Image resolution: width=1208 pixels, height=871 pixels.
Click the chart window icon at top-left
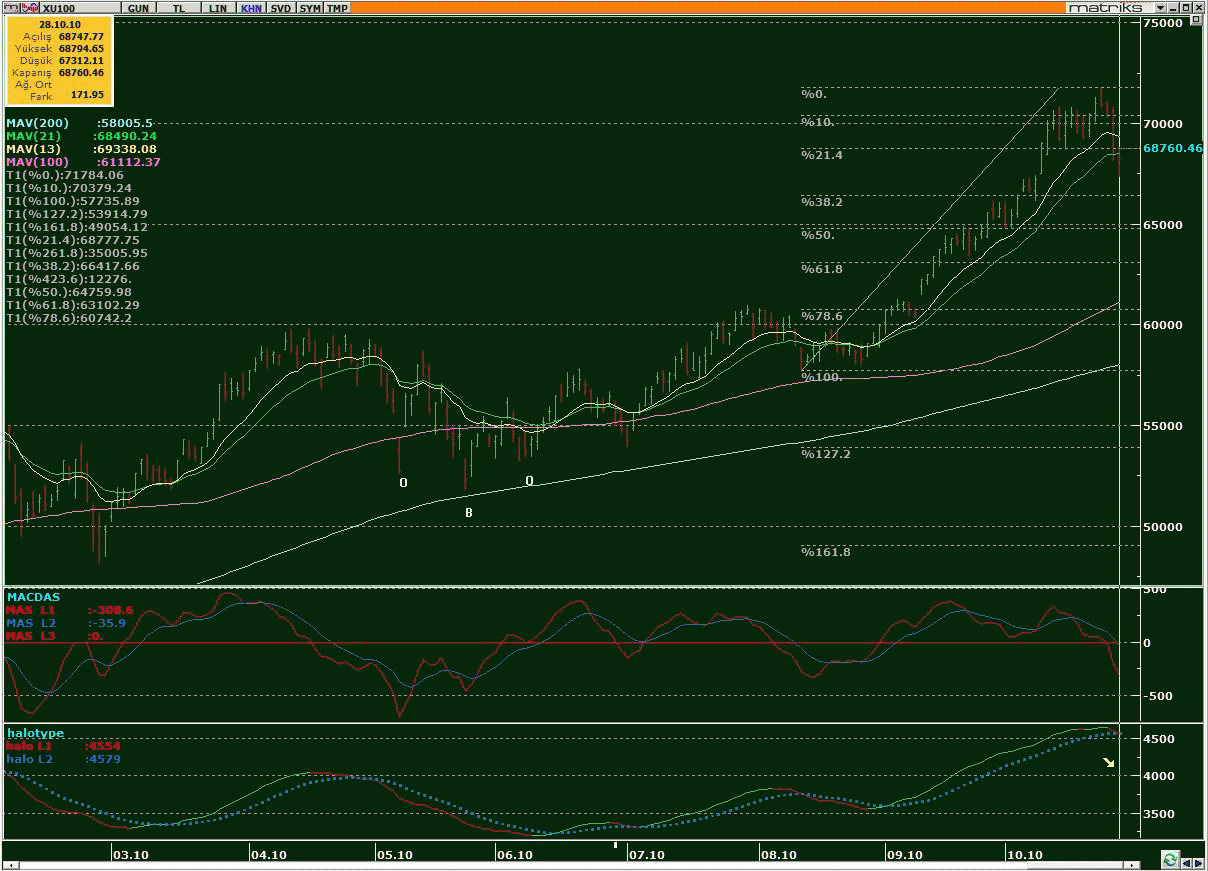point(9,7)
